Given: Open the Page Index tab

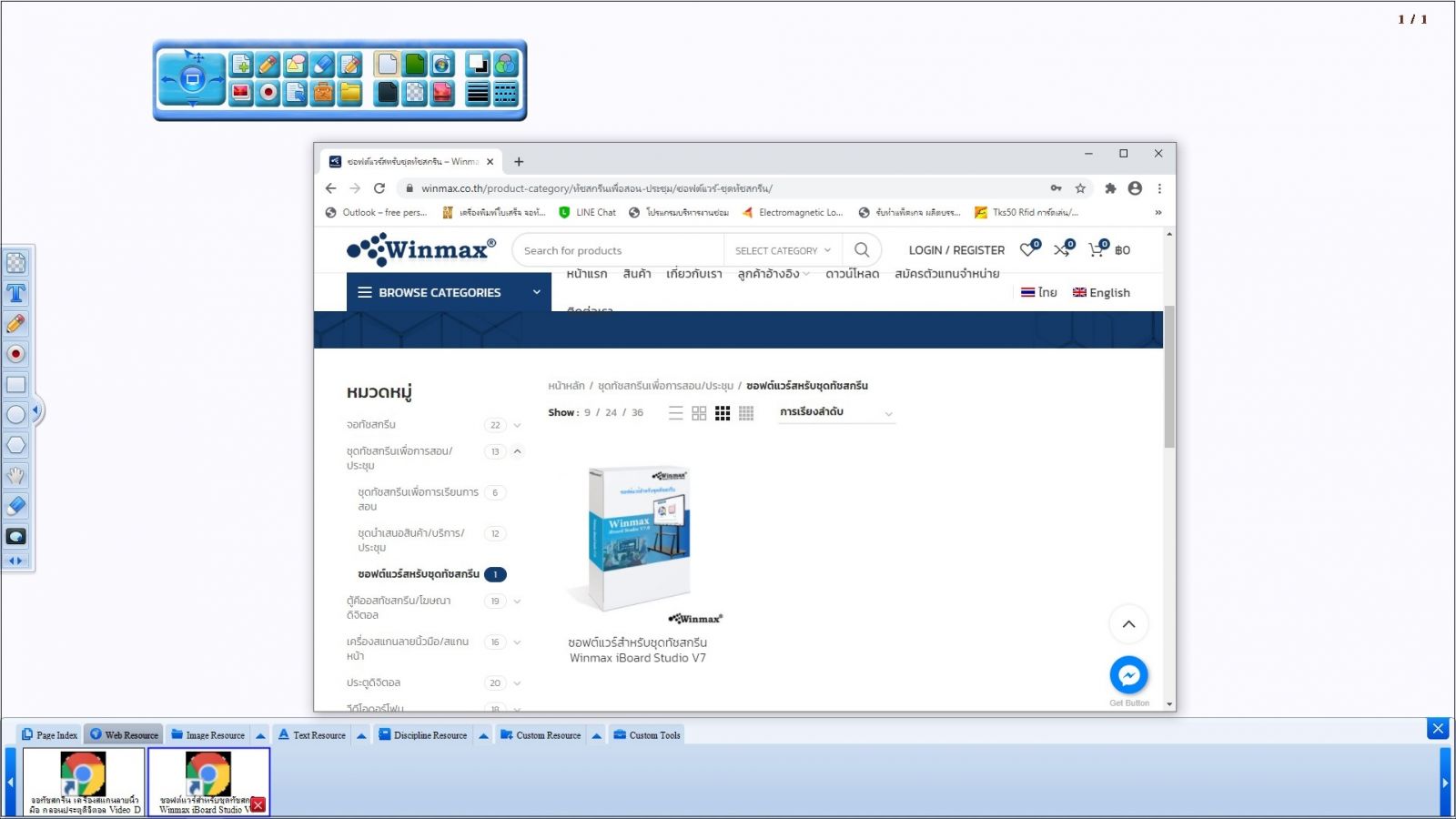Looking at the screenshot, I should pyautogui.click(x=50, y=735).
